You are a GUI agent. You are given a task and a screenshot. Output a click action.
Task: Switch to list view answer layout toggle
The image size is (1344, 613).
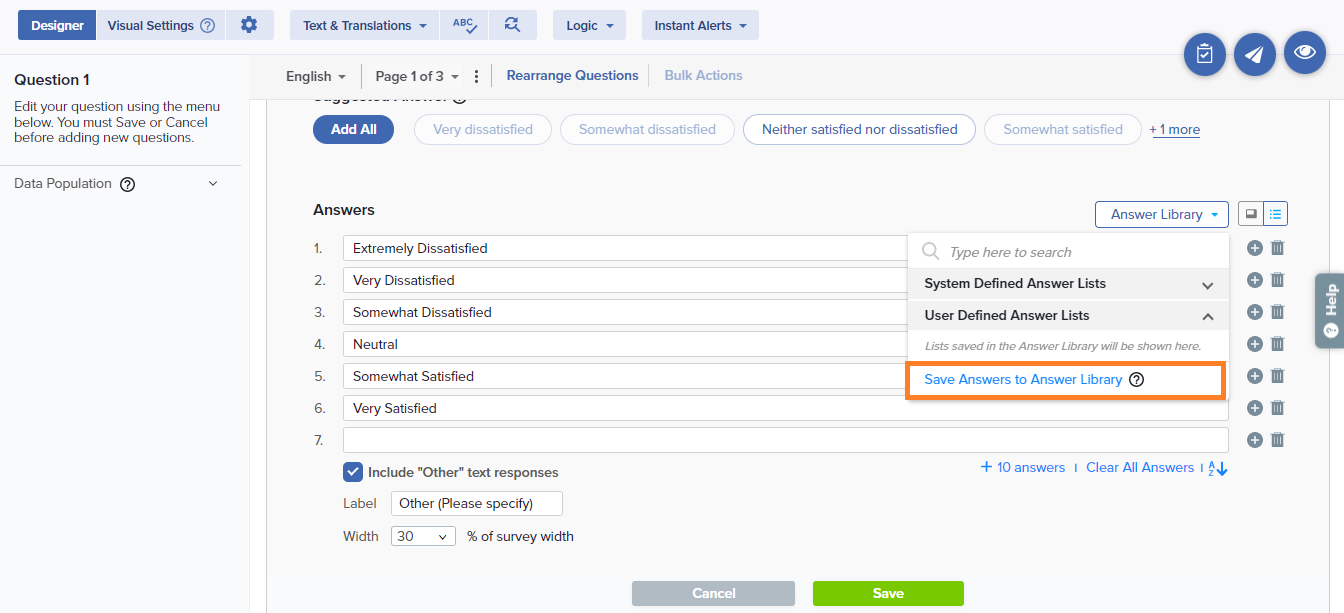point(1276,214)
